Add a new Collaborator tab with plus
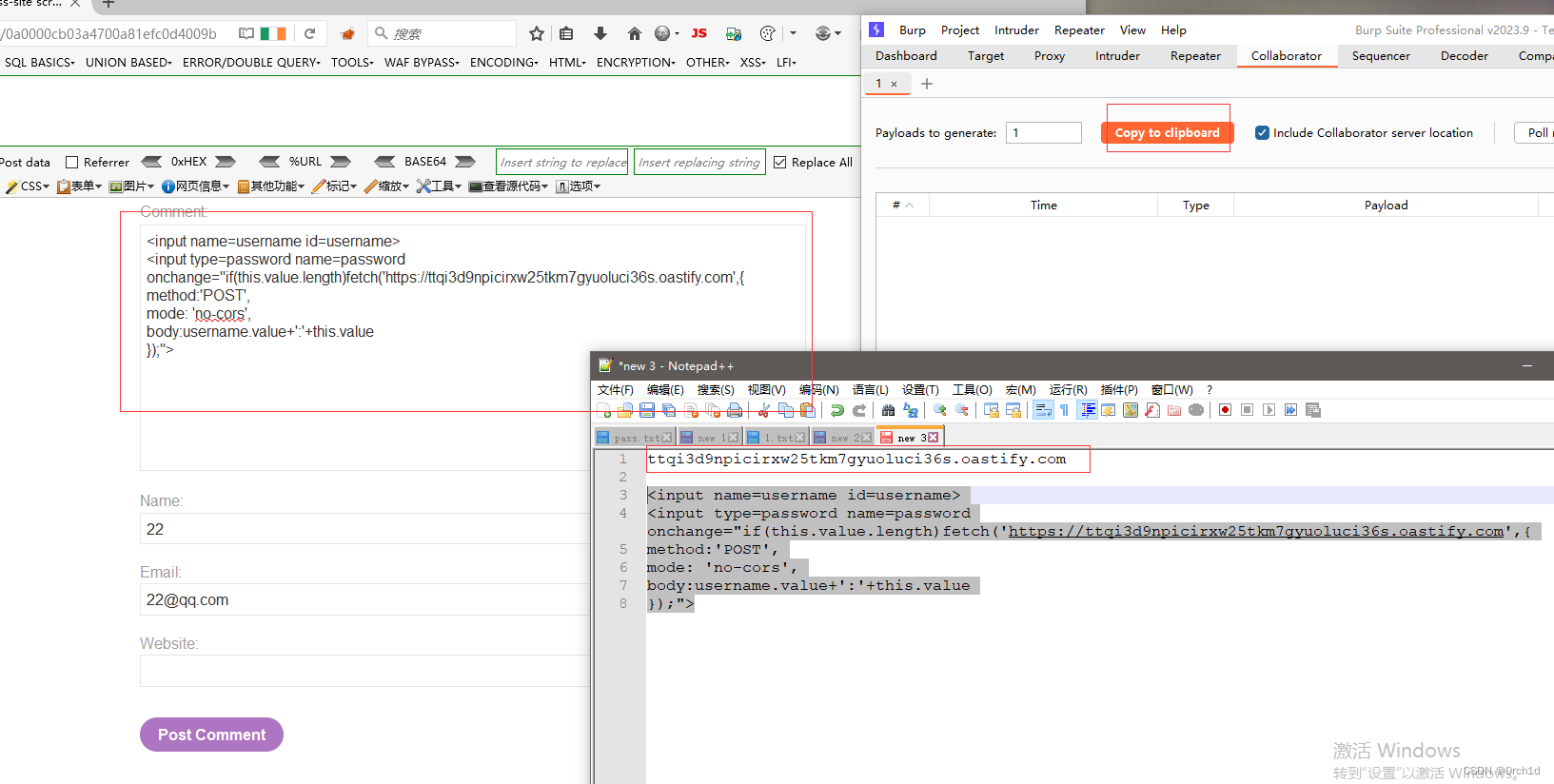The image size is (1554, 784). 927,84
